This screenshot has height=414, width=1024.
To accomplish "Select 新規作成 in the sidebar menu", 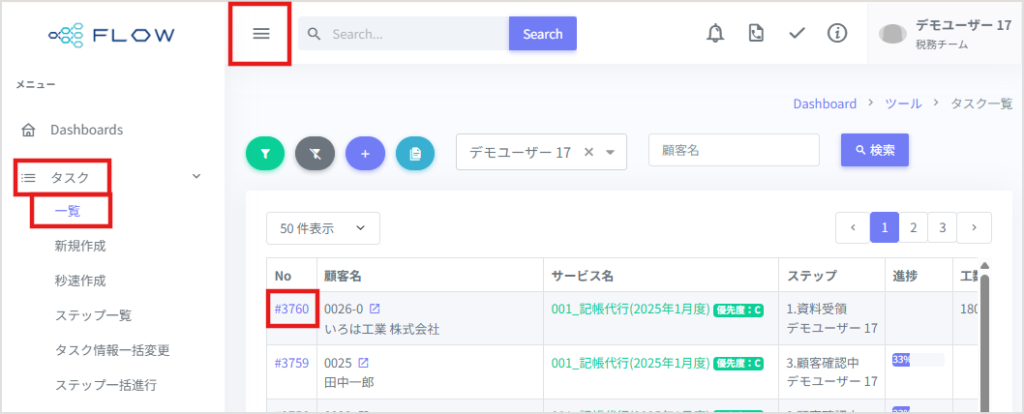I will (80, 246).
